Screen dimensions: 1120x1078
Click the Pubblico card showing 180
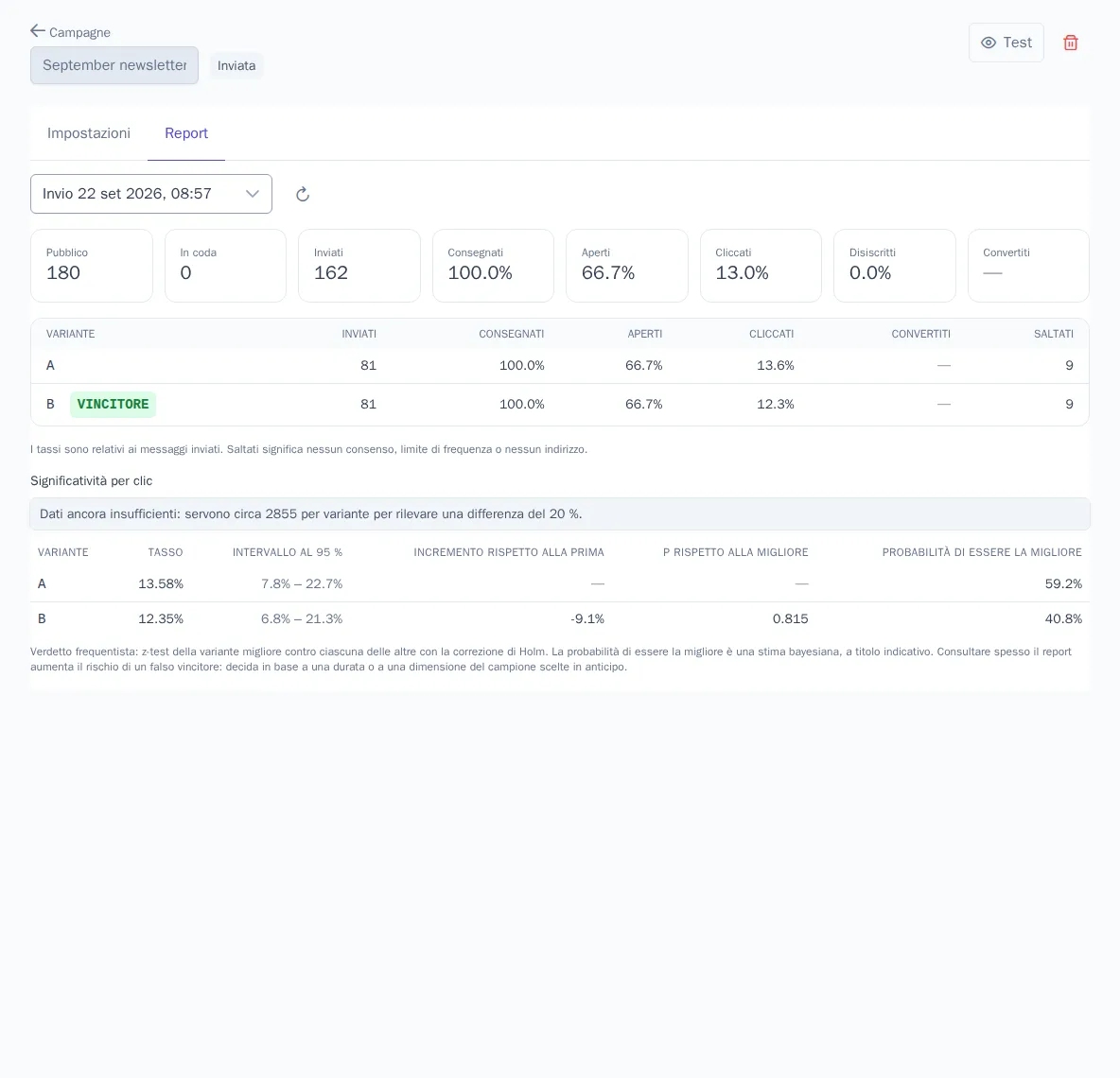coord(92,266)
